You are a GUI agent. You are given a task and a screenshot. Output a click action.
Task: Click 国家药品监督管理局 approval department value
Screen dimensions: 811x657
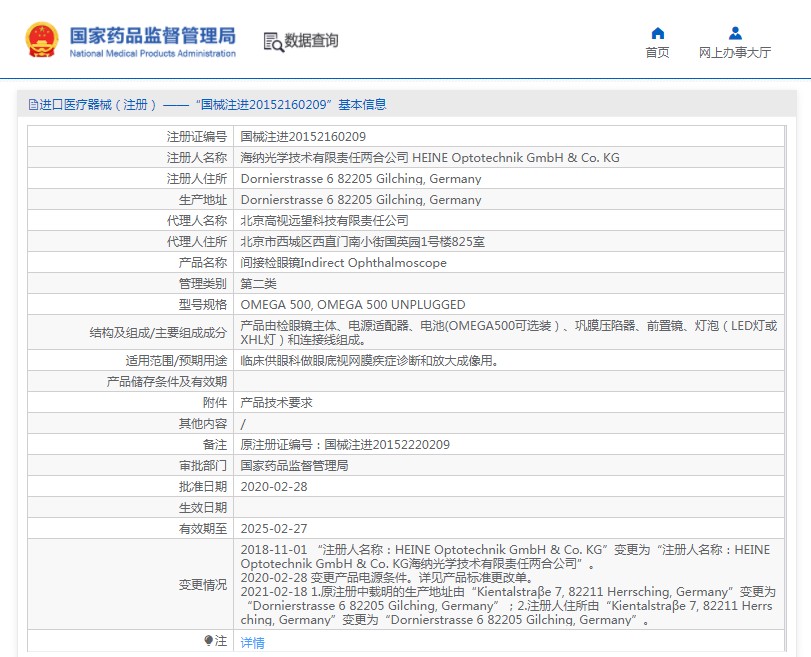[294, 466]
